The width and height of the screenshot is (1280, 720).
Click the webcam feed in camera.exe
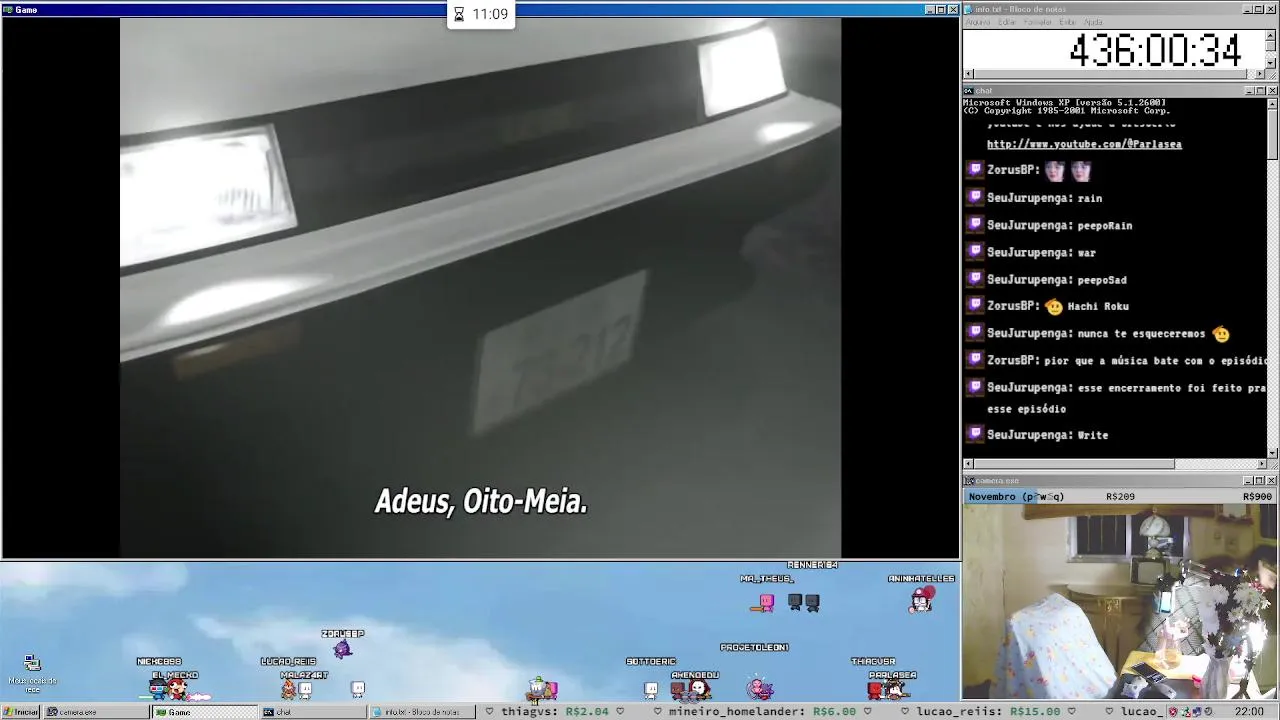[x=1120, y=602]
